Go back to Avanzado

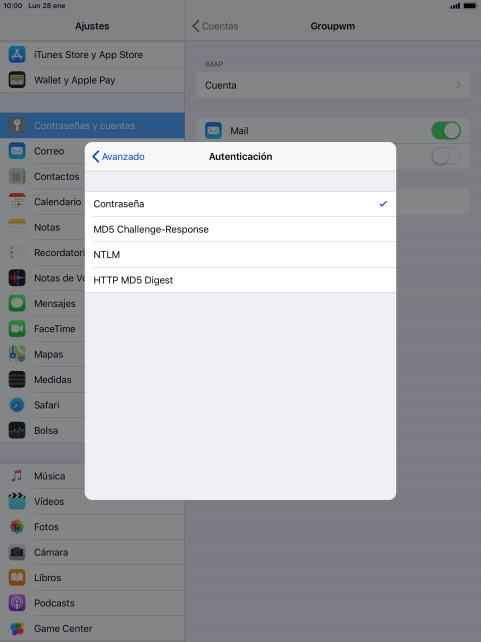(x=118, y=156)
